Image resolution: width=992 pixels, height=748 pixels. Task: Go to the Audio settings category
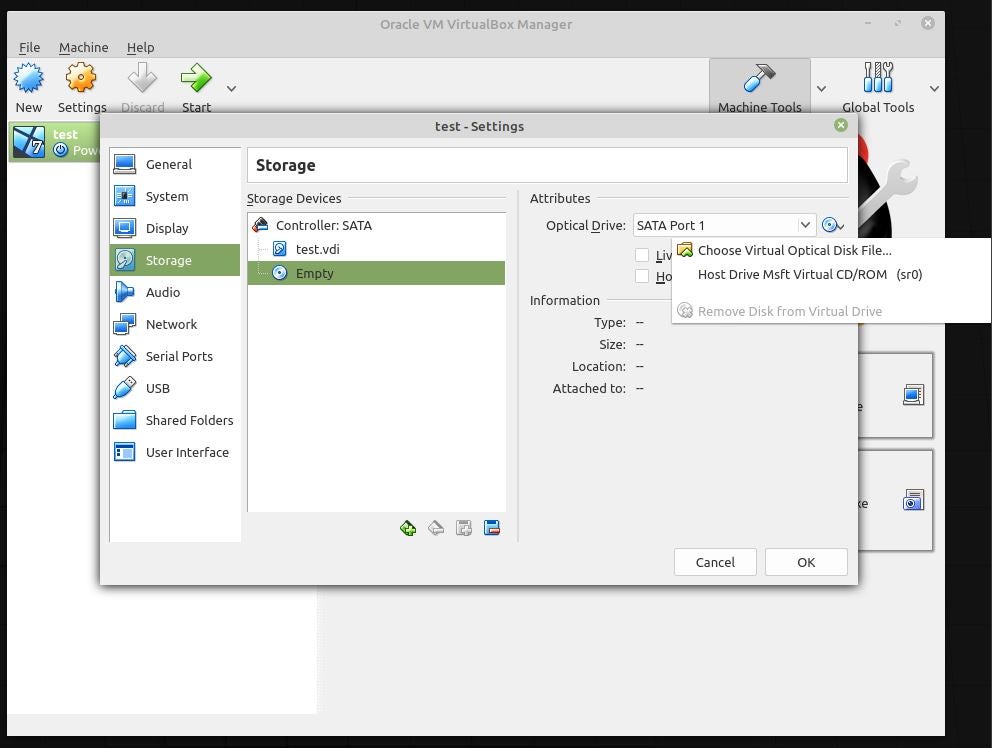tap(175, 292)
